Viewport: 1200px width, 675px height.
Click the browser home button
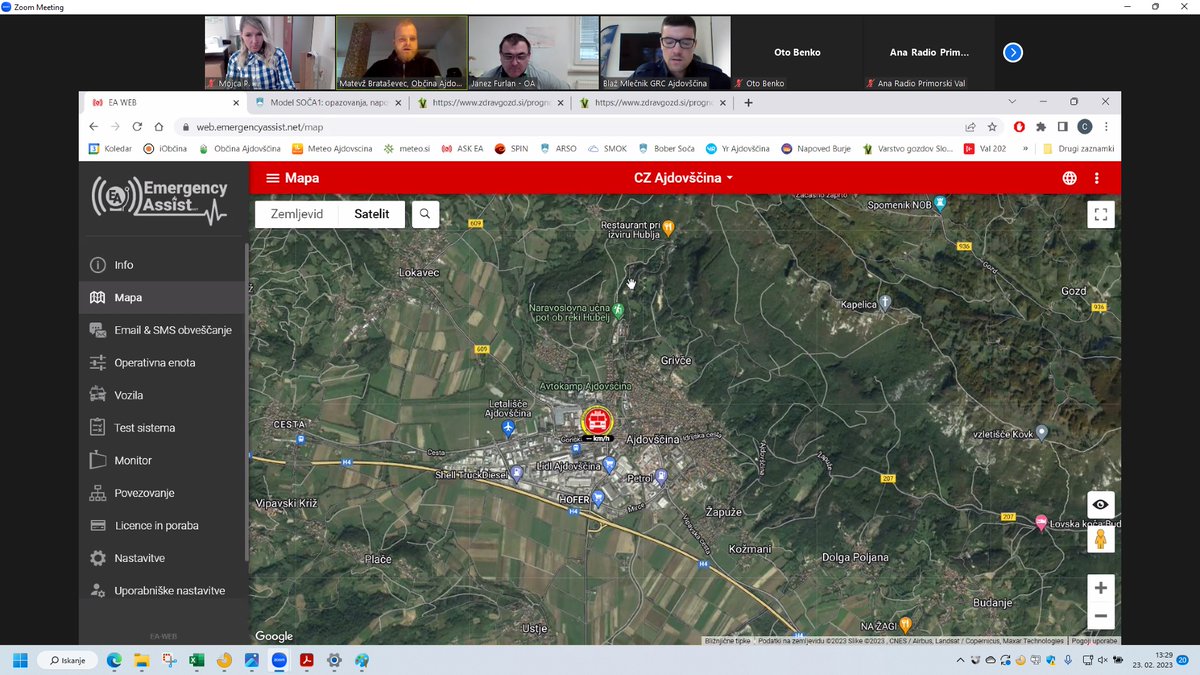tap(159, 127)
